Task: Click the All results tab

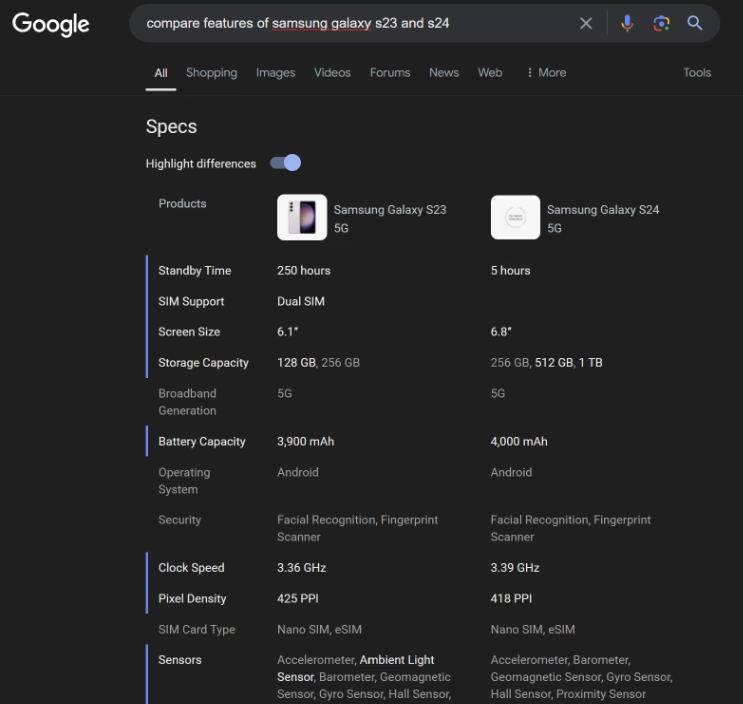Action: point(161,73)
